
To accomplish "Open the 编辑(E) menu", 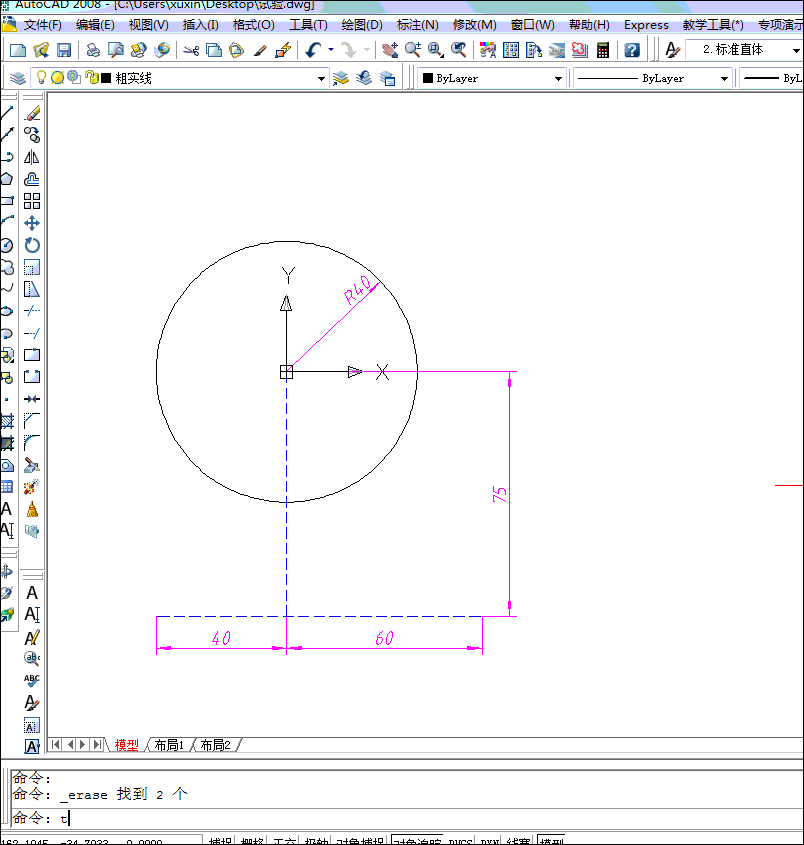I will [x=95, y=25].
